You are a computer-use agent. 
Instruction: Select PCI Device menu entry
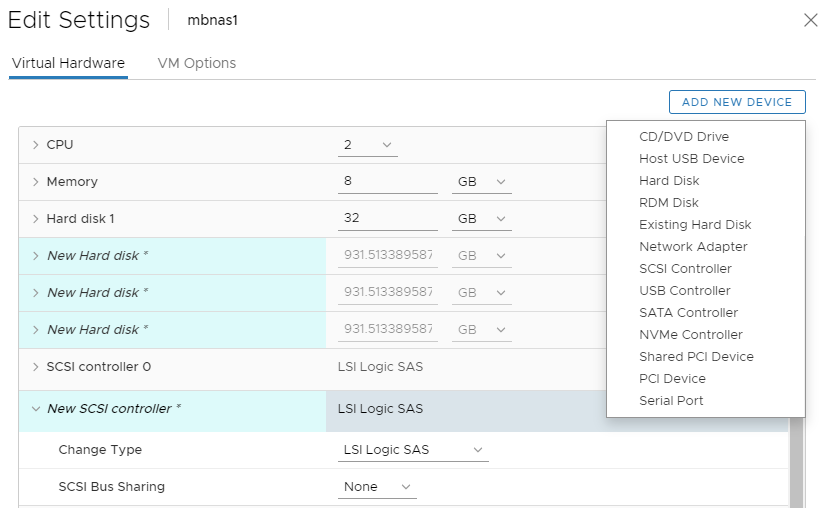(x=672, y=378)
